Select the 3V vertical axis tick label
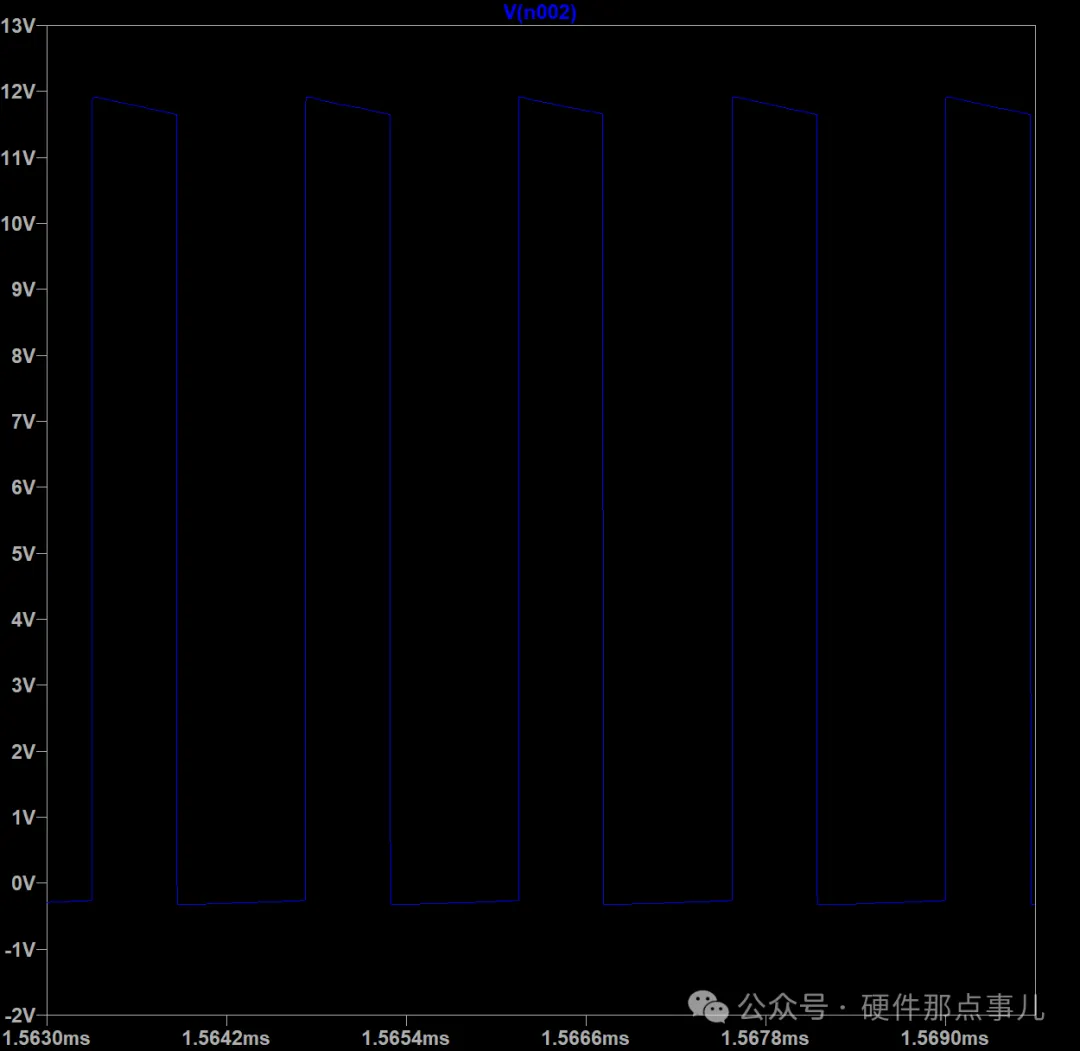Image resolution: width=1080 pixels, height=1051 pixels. click(x=23, y=686)
